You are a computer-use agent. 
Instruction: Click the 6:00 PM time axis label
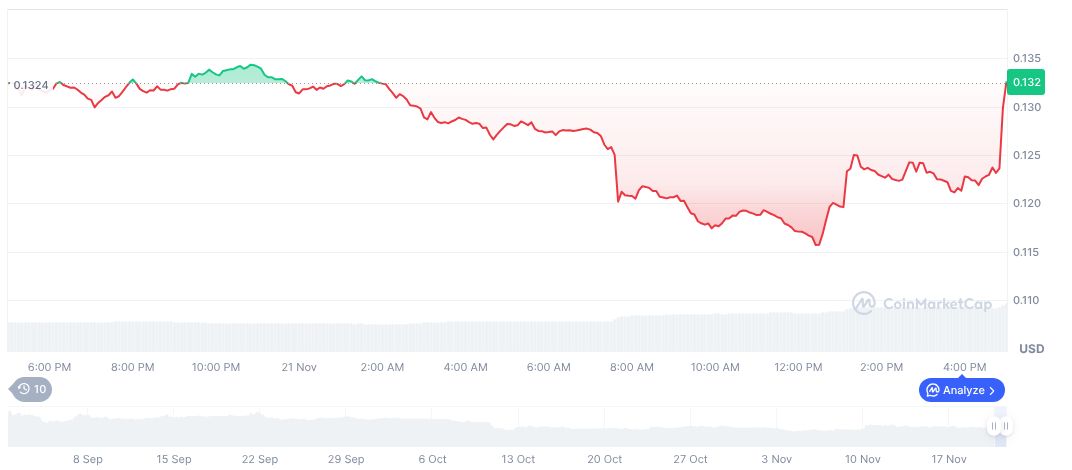point(49,367)
